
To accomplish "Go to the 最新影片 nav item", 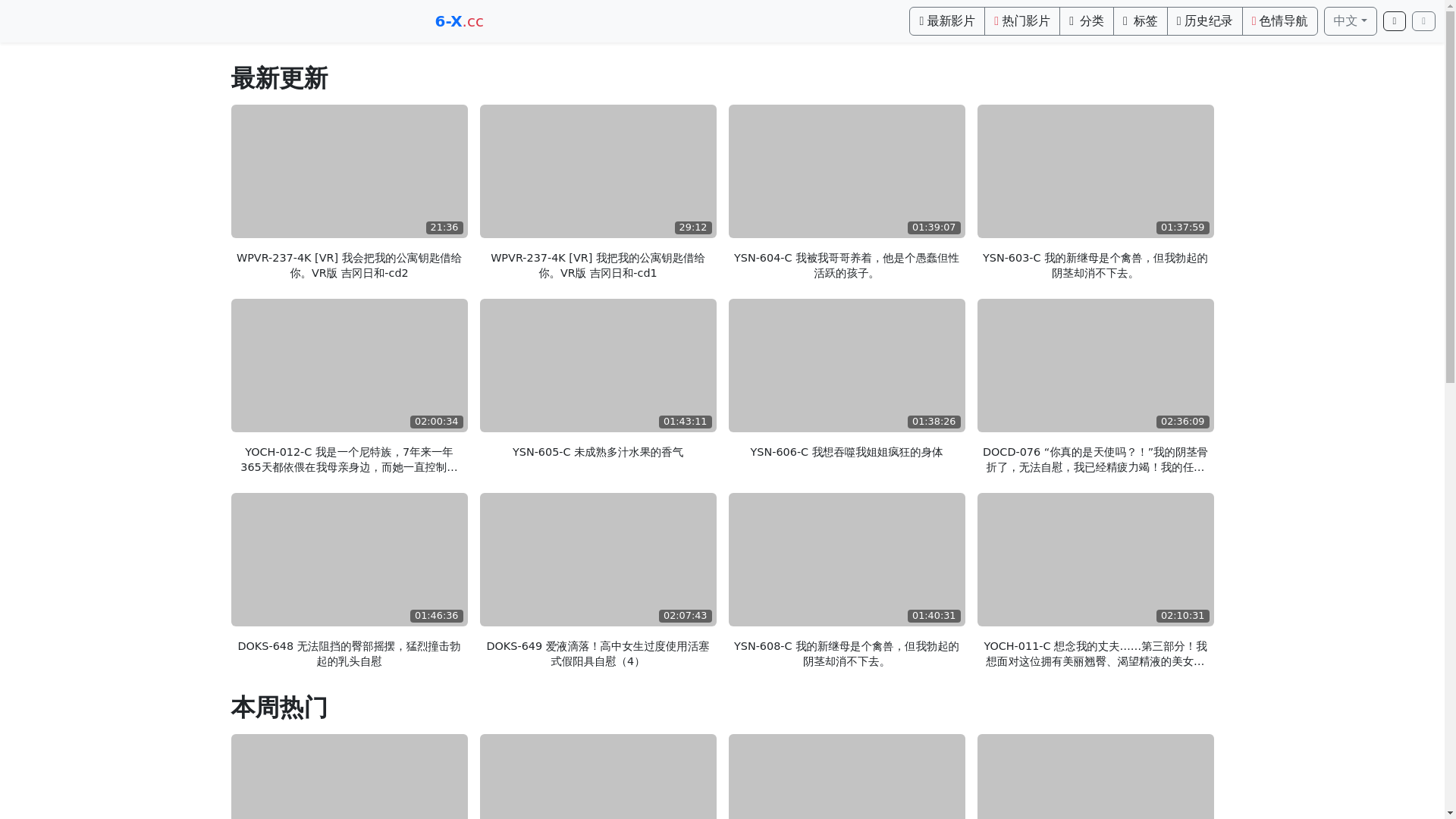I will coord(946,21).
